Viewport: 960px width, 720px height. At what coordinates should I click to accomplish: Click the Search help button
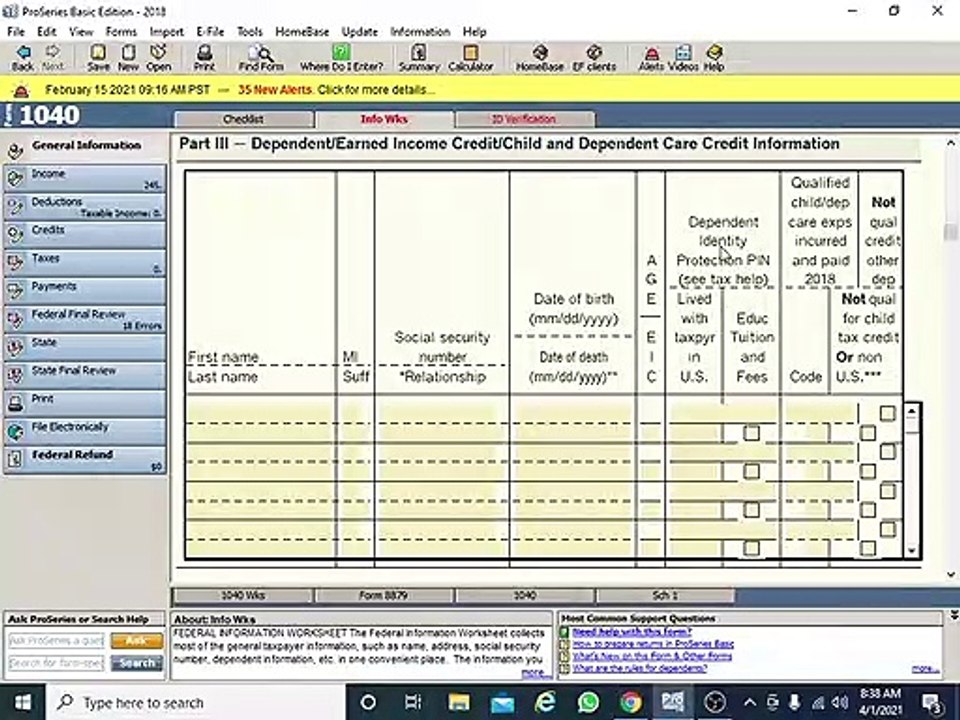coord(137,663)
